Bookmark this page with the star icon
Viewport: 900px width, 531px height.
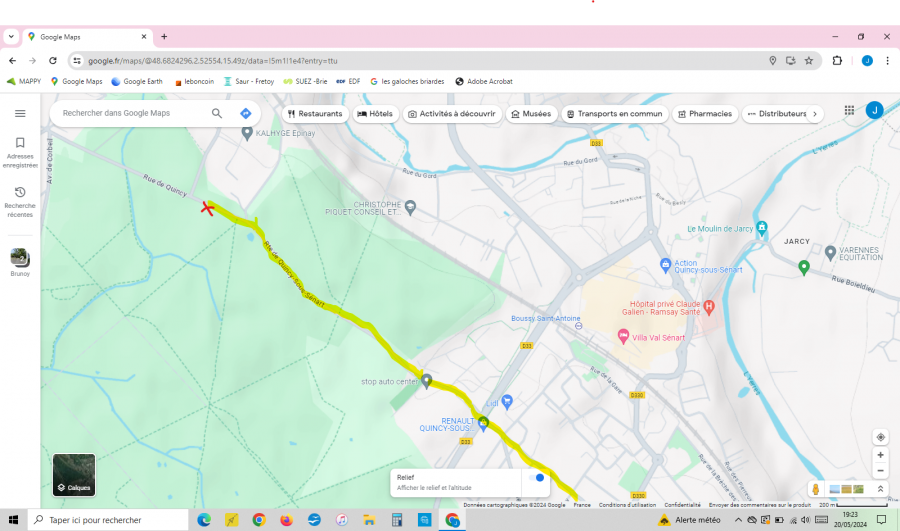809,61
